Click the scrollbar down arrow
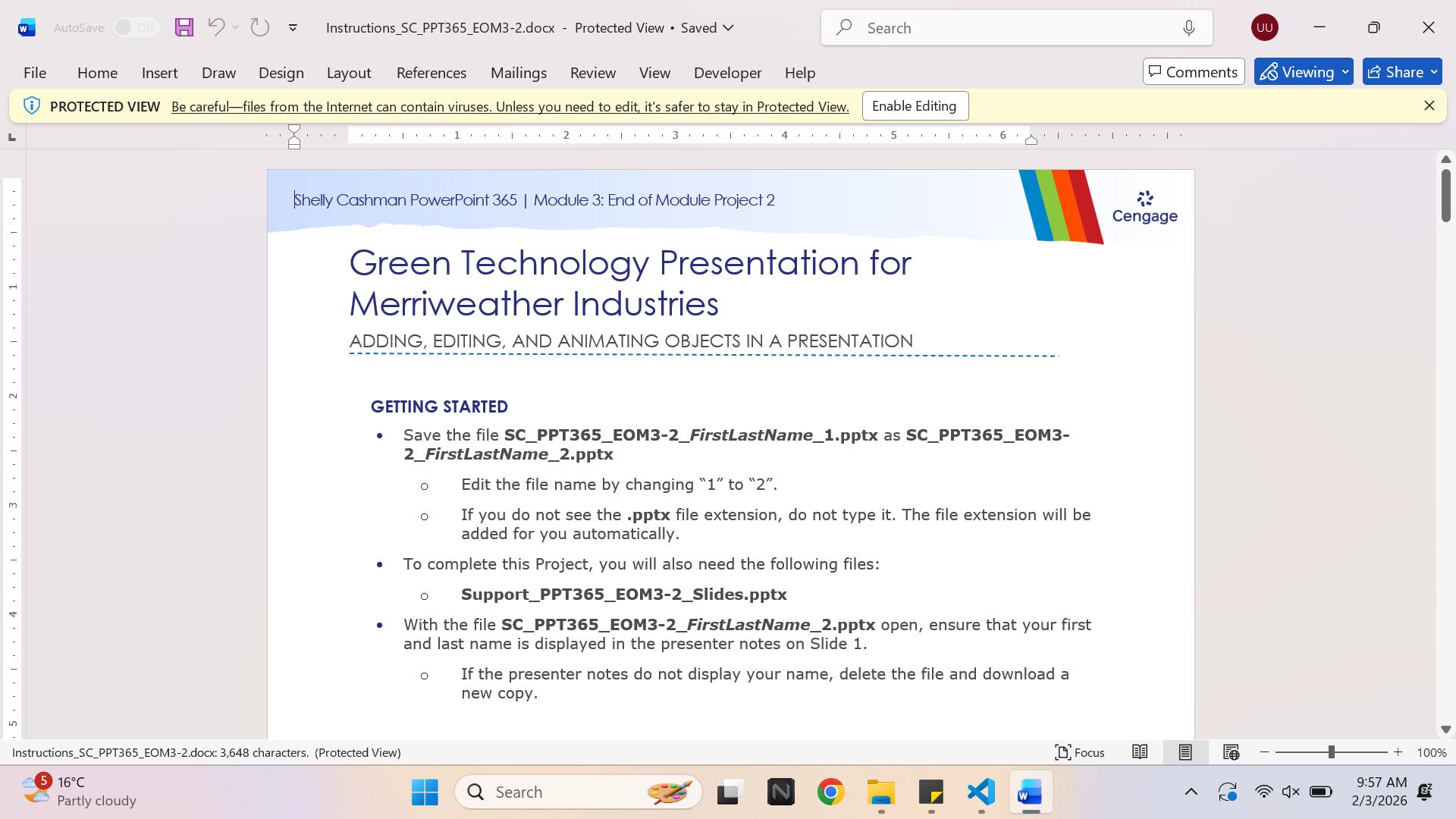The image size is (1456, 819). coord(1445,730)
